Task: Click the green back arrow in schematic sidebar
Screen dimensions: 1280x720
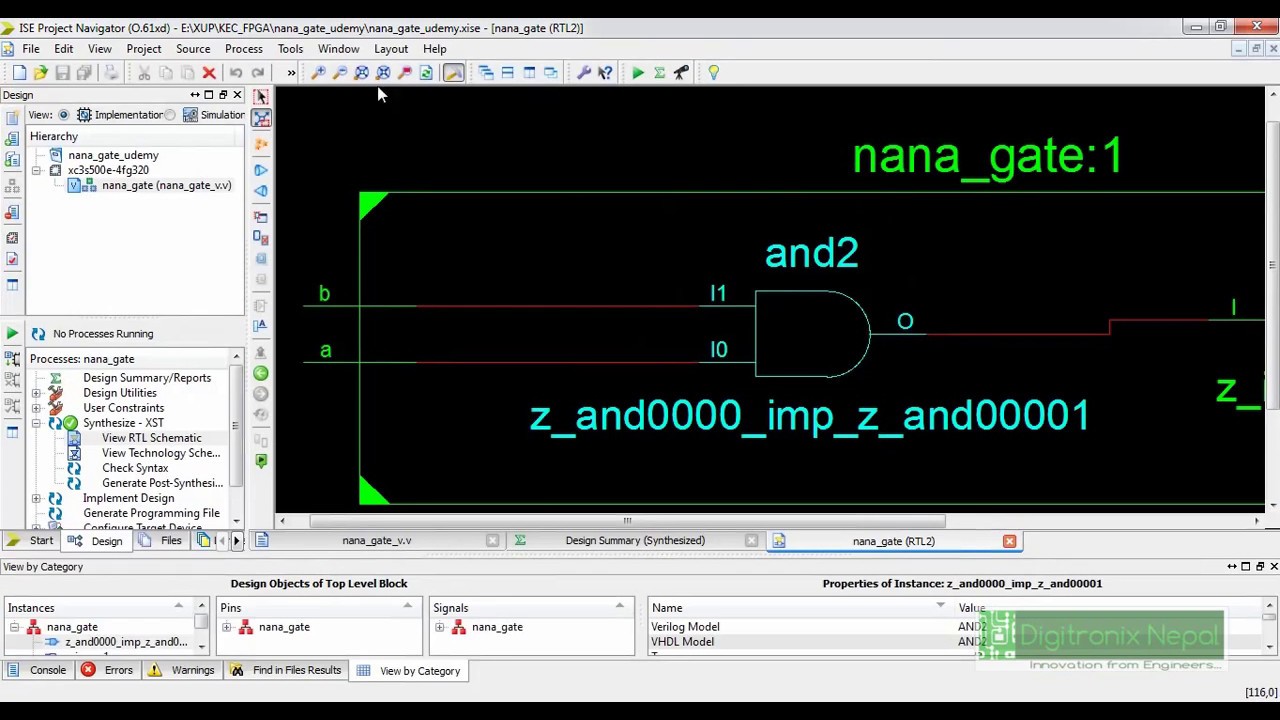Action: 261,373
